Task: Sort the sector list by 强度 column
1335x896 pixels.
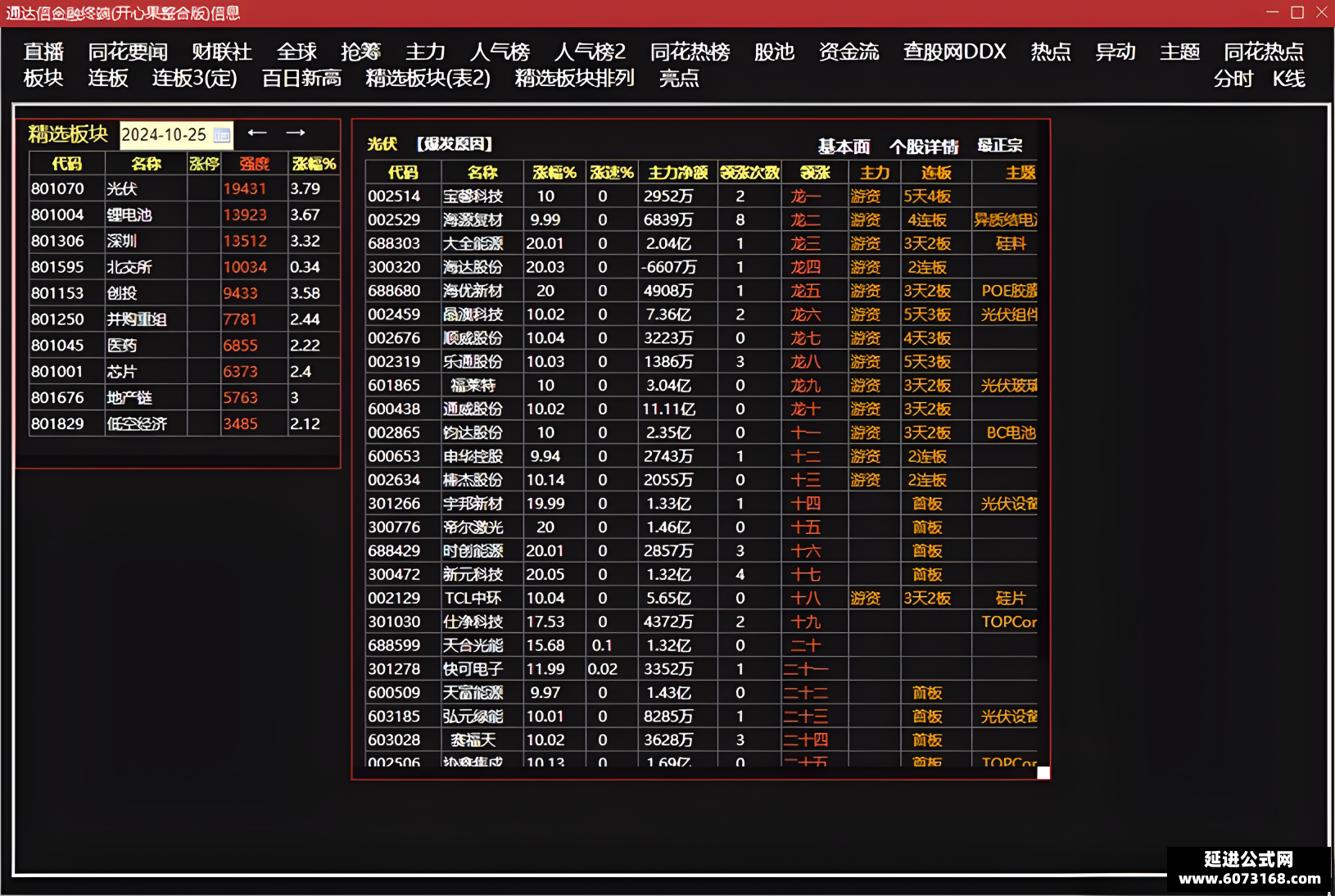Action: pos(254,164)
